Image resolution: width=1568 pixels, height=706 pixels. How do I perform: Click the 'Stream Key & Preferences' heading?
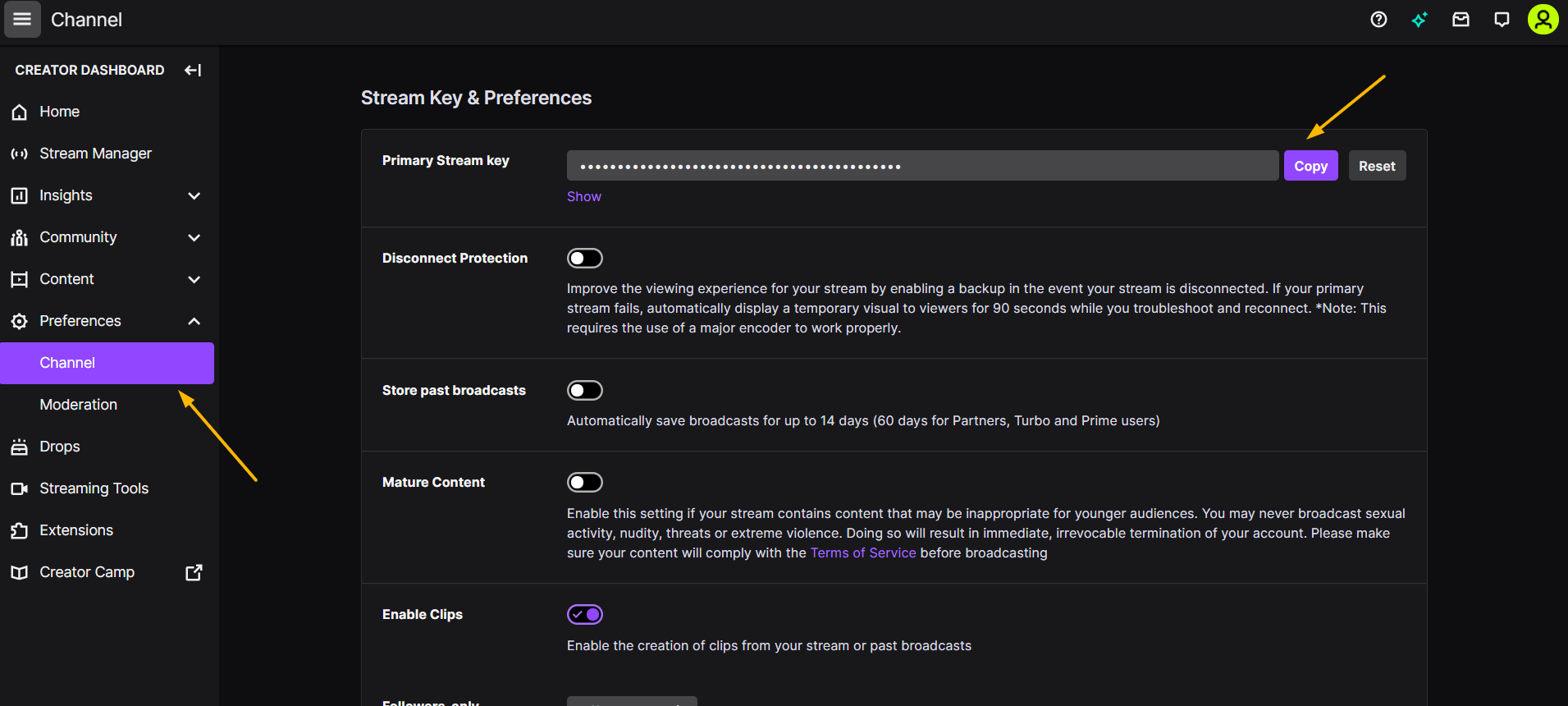pos(476,98)
